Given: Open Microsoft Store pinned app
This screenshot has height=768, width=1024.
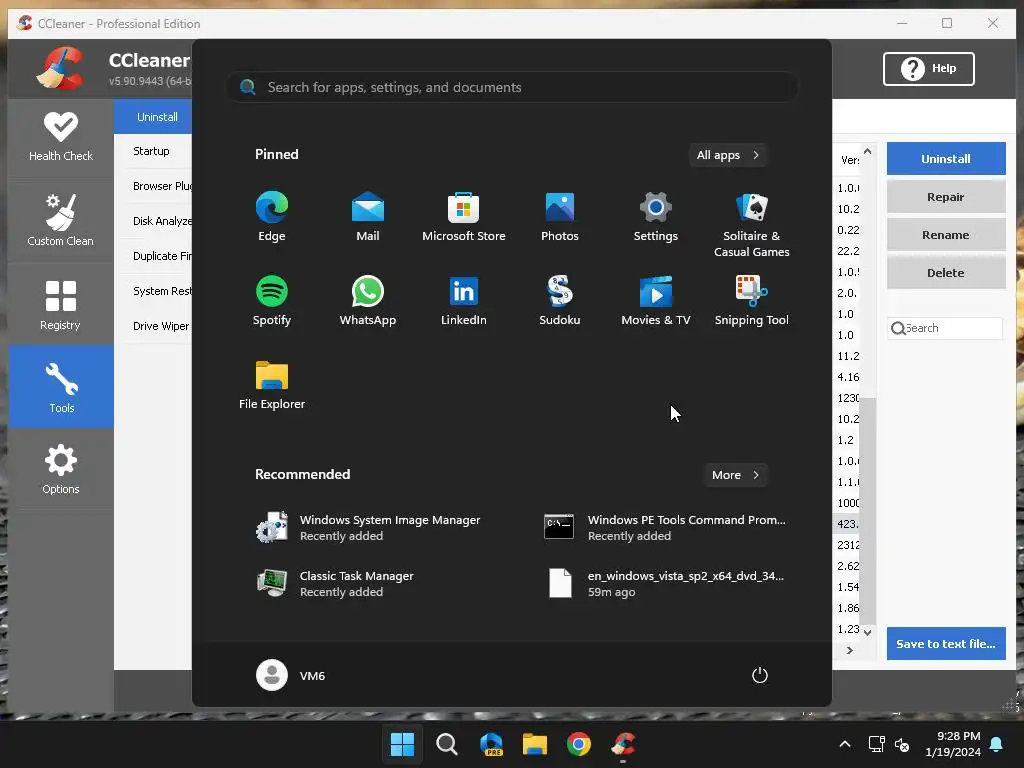Looking at the screenshot, I should point(464,217).
